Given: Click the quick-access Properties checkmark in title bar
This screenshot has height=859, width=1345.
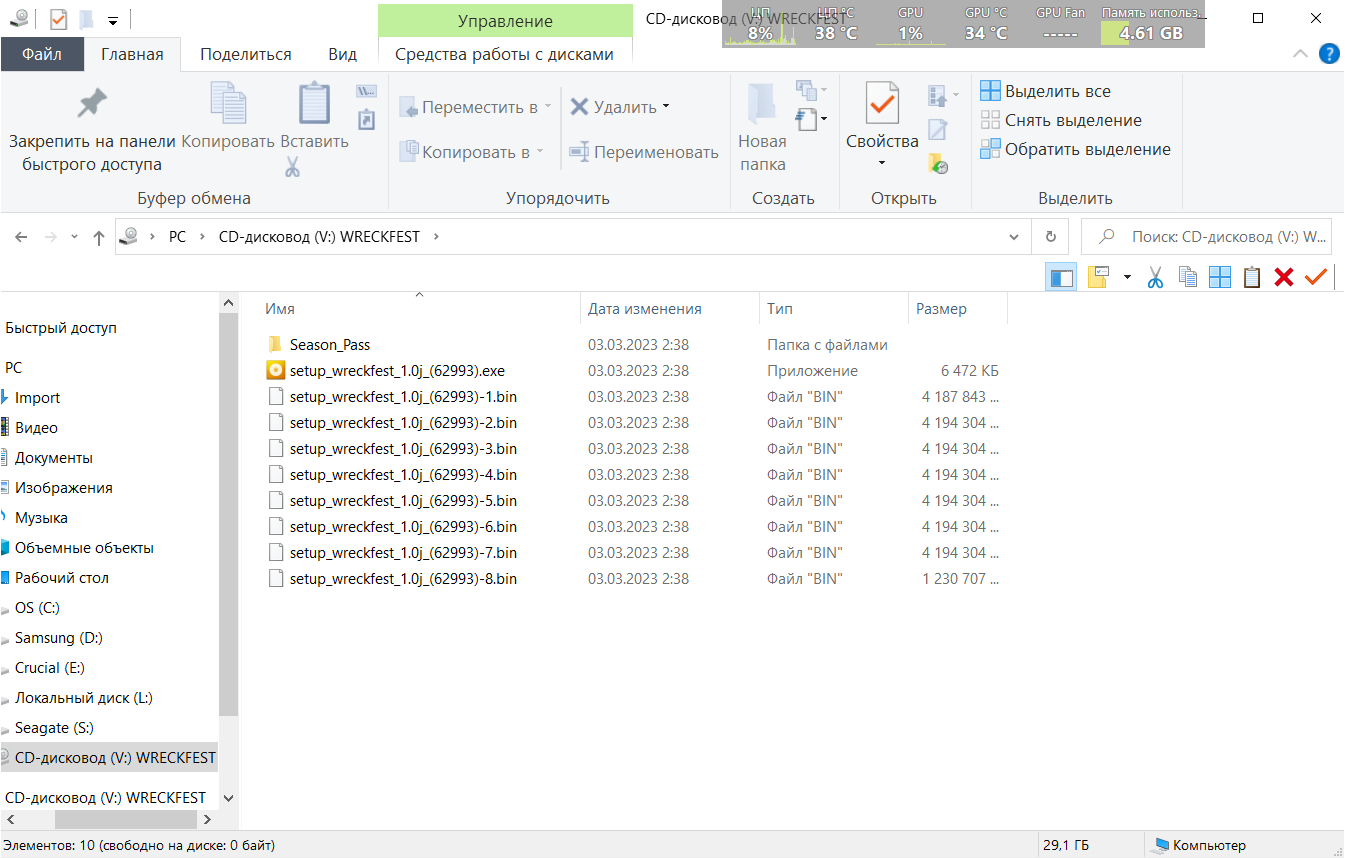Looking at the screenshot, I should 57,18.
